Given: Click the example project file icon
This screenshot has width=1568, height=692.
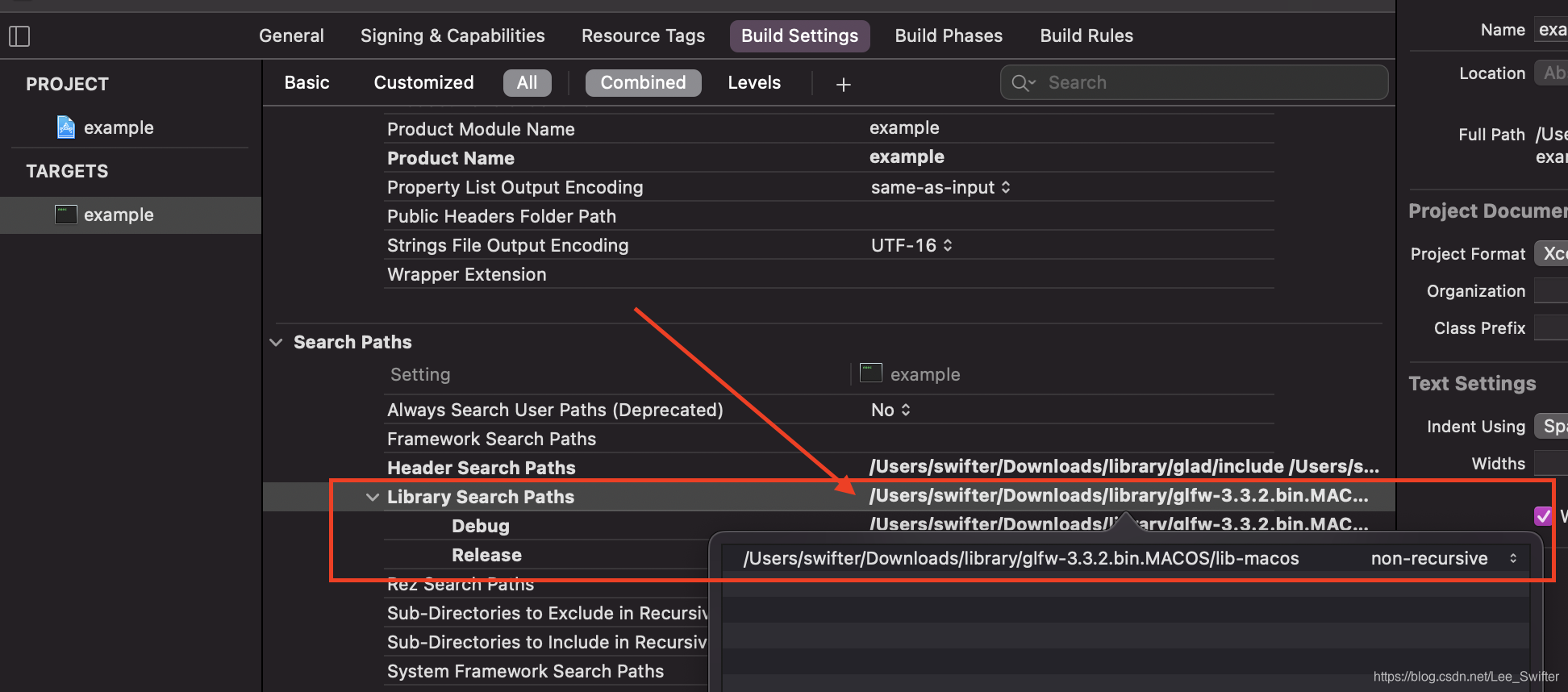Looking at the screenshot, I should tap(66, 127).
